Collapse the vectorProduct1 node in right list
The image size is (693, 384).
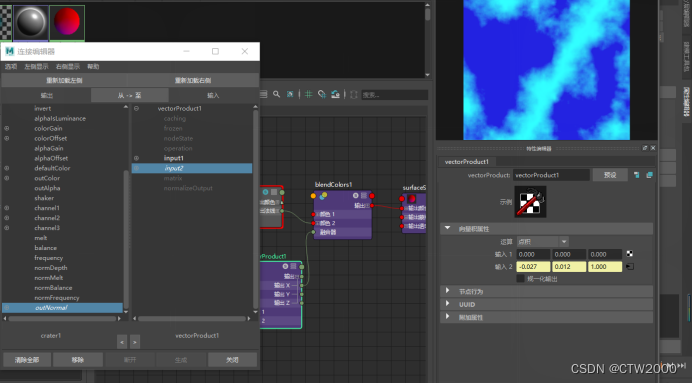click(x=137, y=108)
